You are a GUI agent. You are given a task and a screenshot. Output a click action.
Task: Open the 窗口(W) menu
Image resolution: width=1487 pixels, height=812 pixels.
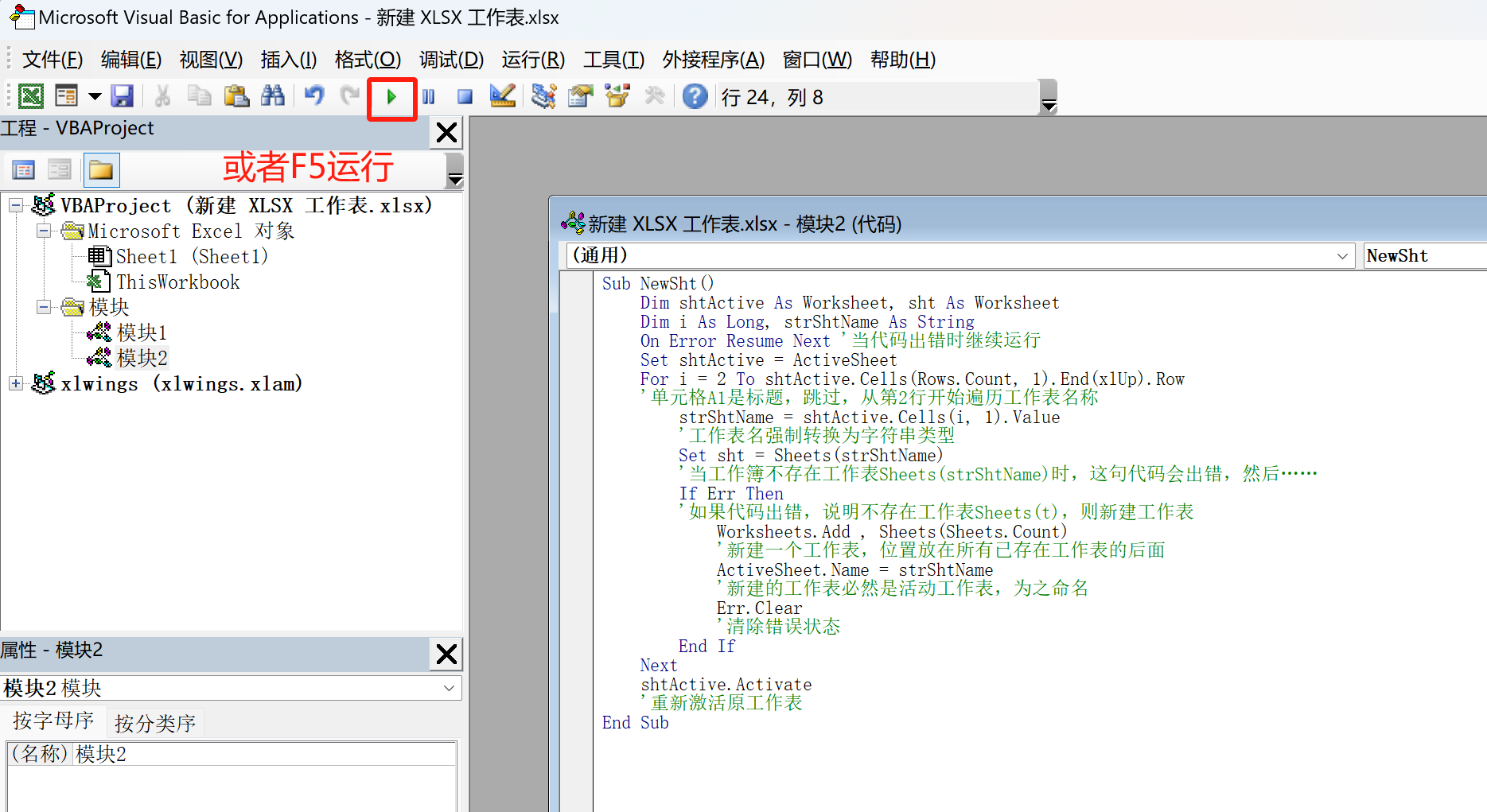pyautogui.click(x=817, y=60)
